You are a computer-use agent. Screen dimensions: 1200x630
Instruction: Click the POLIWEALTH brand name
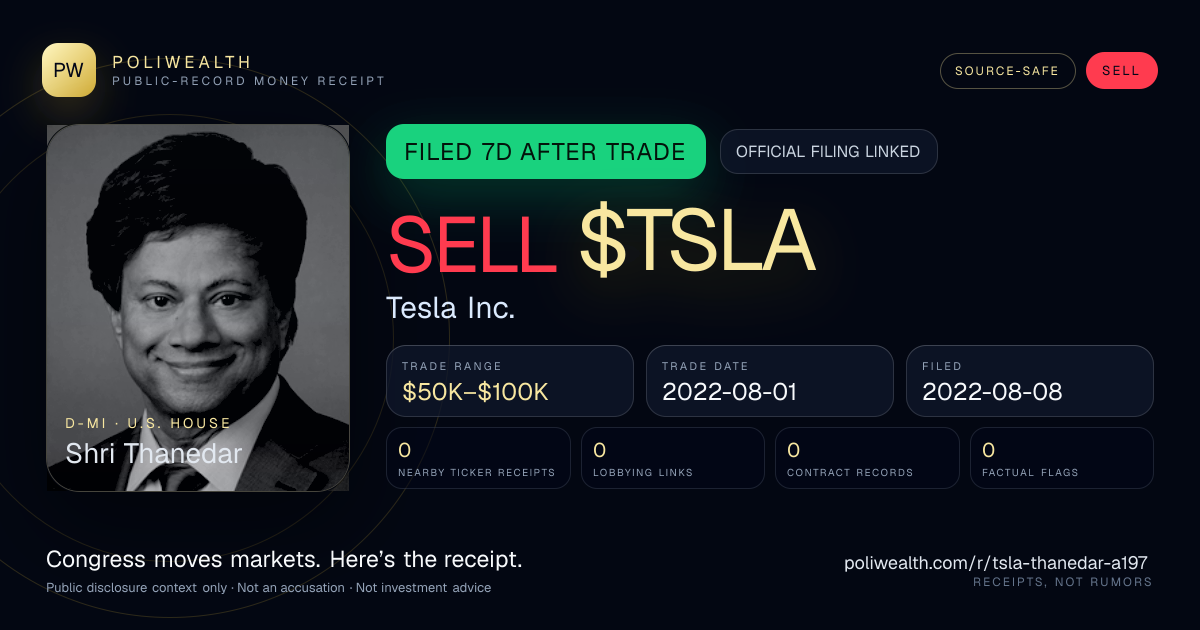(182, 62)
